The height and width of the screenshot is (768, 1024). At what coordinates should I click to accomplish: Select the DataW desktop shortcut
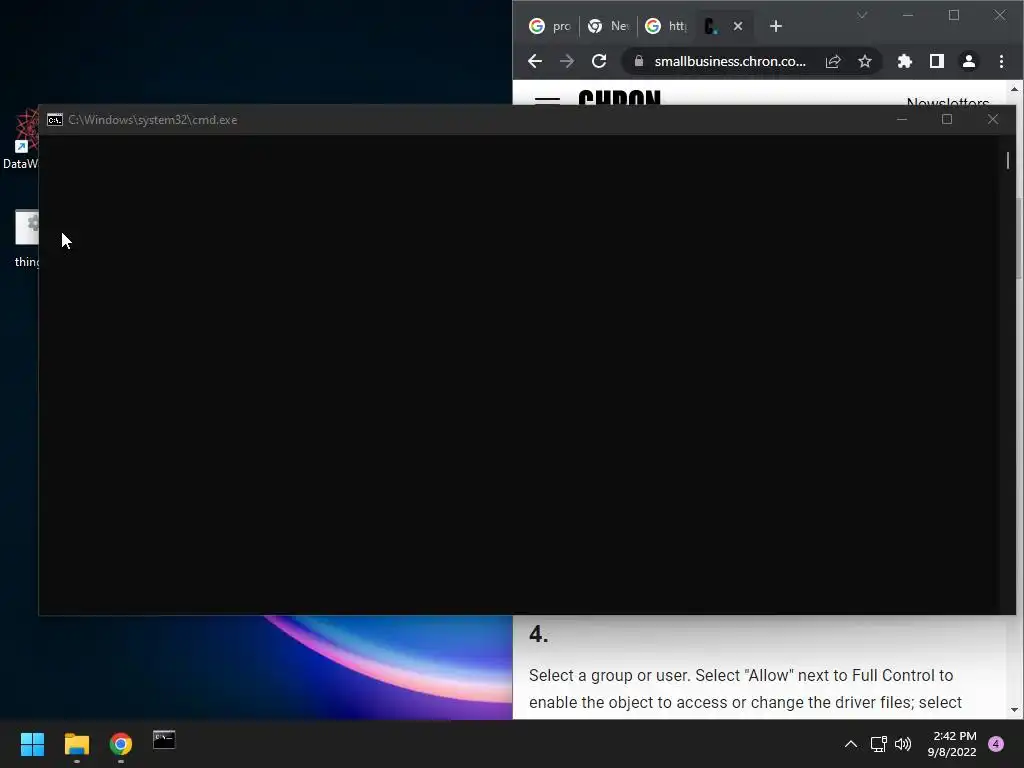[20, 138]
